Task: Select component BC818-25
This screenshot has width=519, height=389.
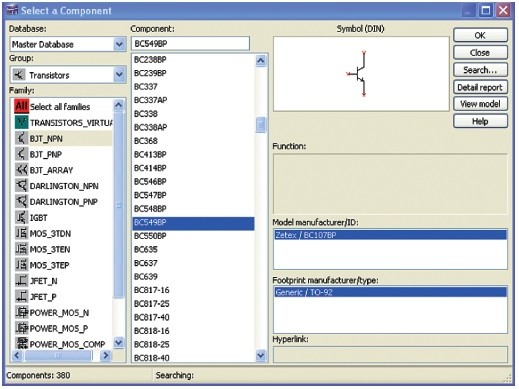Action: (x=193, y=344)
